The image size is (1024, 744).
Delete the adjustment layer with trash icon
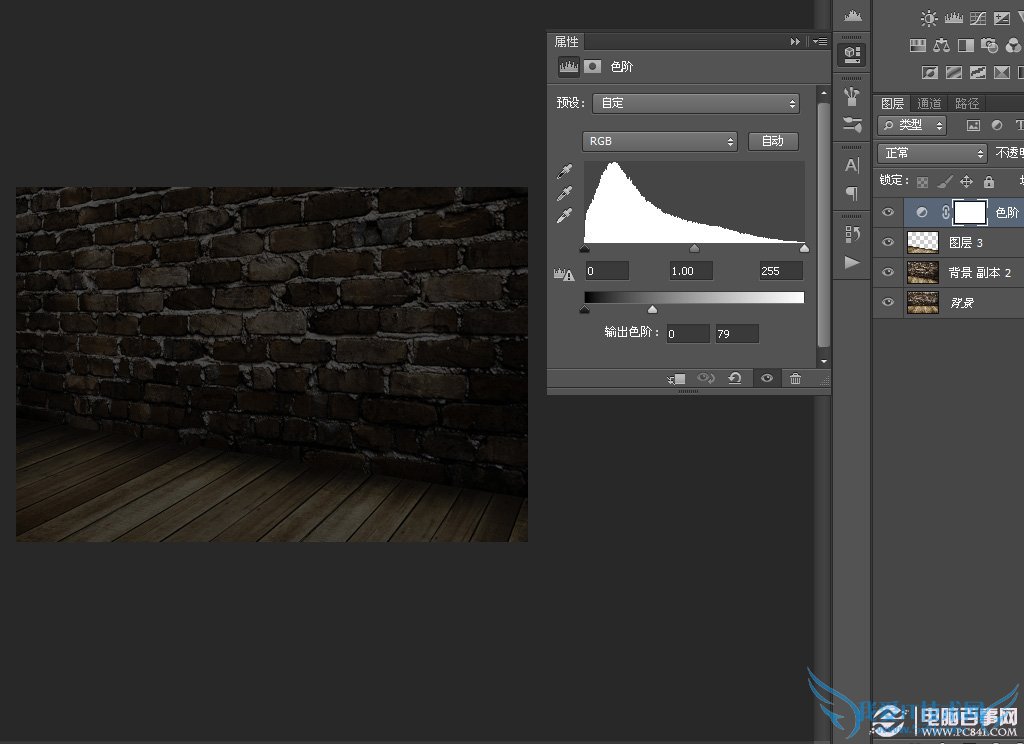point(795,378)
